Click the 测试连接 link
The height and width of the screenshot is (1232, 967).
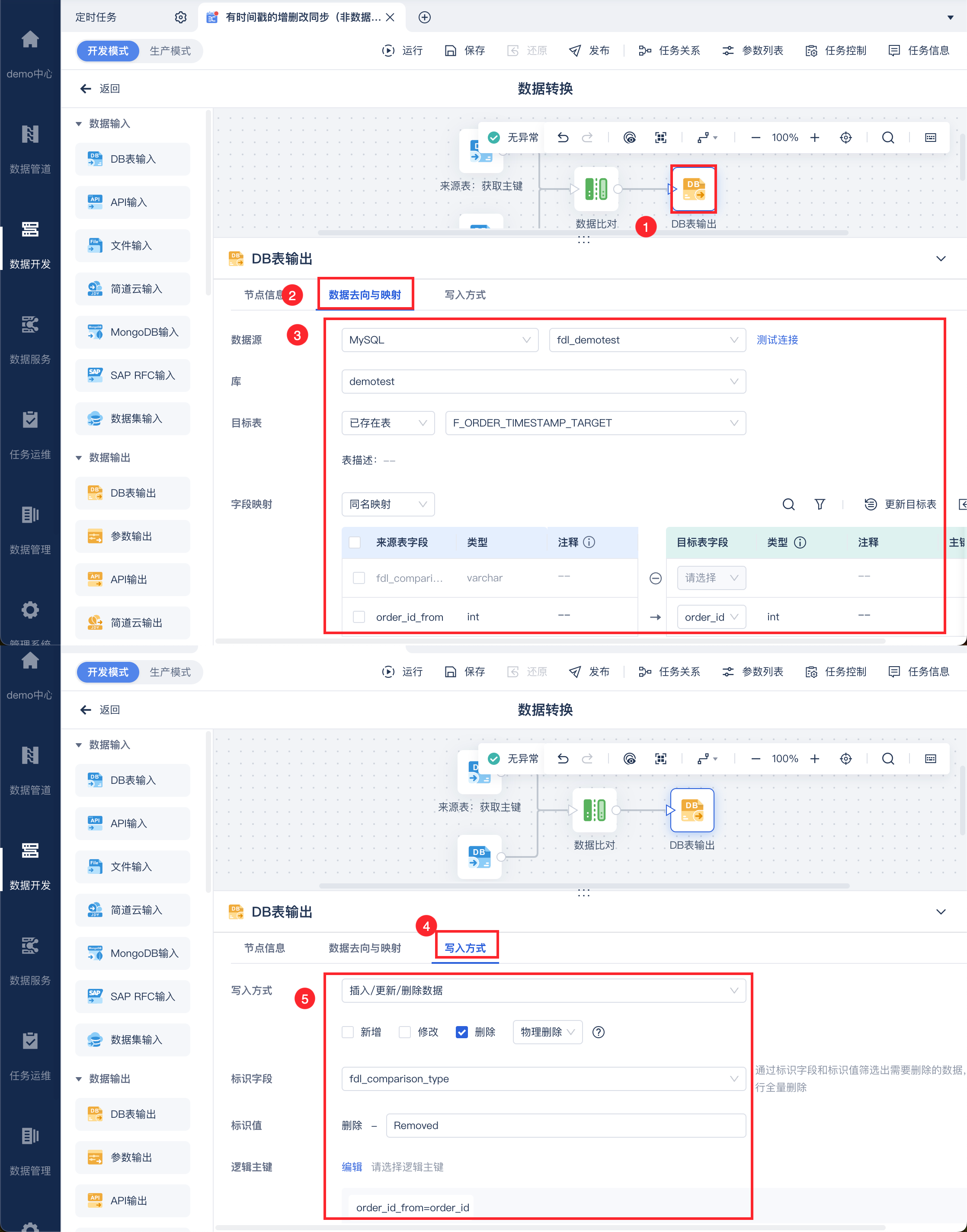pos(777,340)
